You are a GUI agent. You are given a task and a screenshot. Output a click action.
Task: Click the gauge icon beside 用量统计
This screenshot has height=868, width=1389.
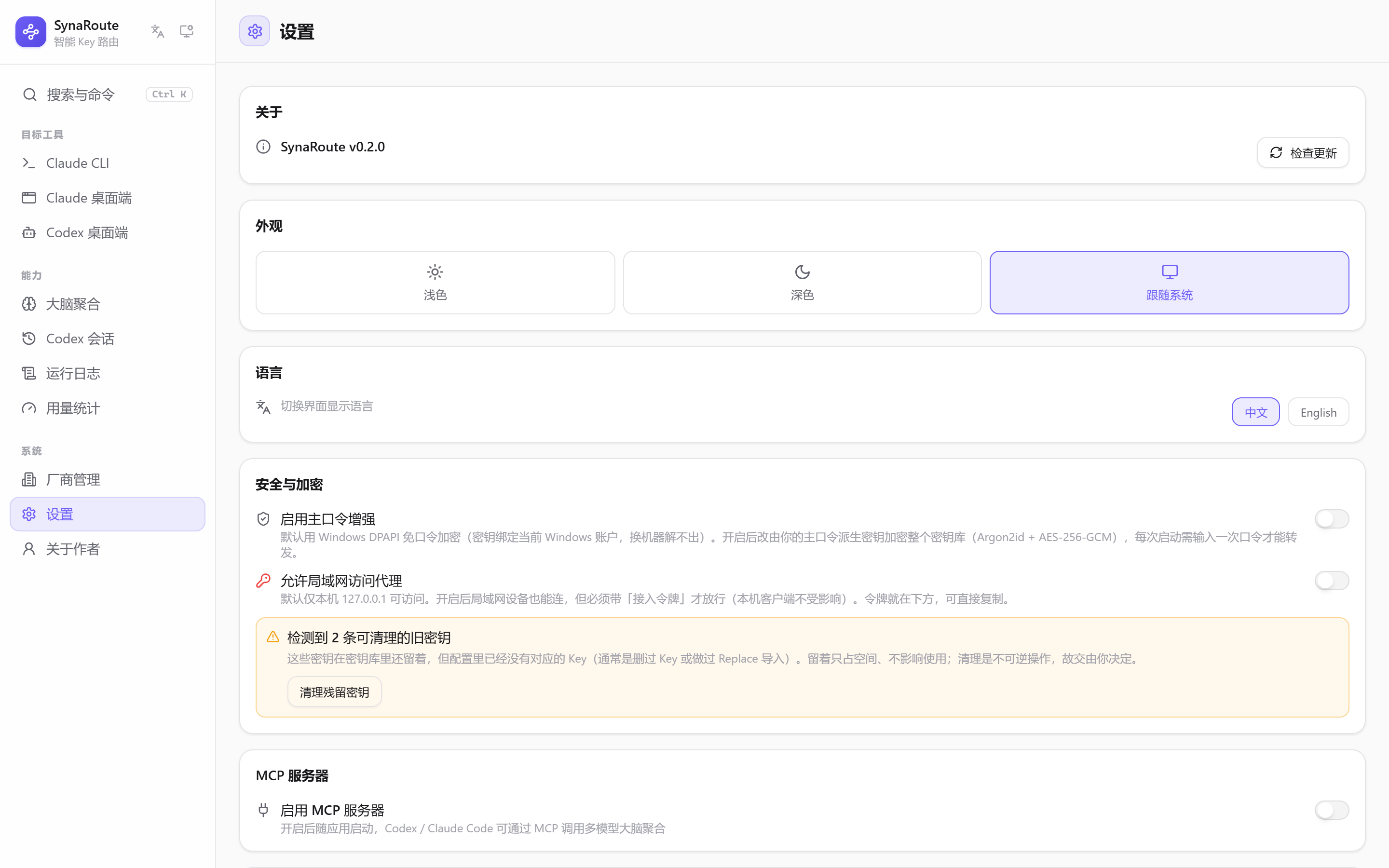[x=29, y=408]
